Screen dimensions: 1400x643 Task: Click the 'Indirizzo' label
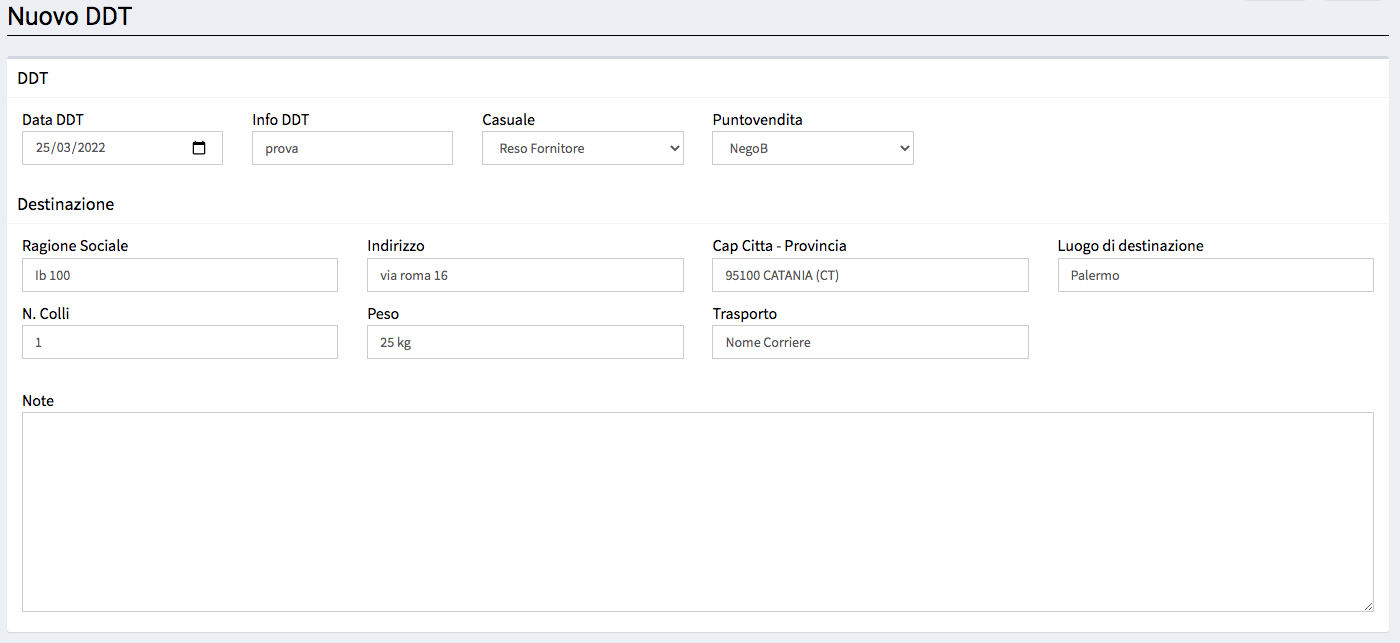(x=396, y=246)
